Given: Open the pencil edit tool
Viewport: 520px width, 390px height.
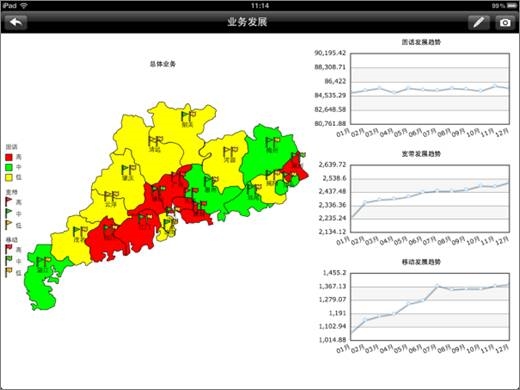Looking at the screenshot, I should click(479, 22).
